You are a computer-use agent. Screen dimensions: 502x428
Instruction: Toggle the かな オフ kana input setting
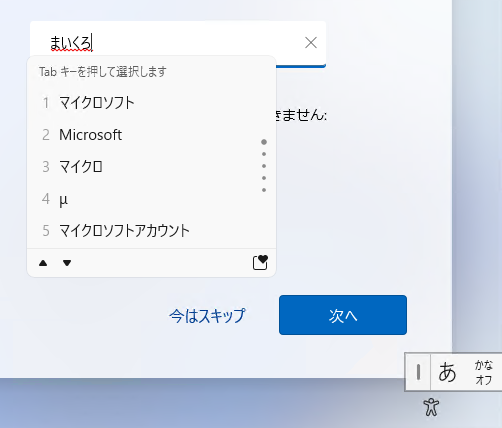(x=483, y=372)
